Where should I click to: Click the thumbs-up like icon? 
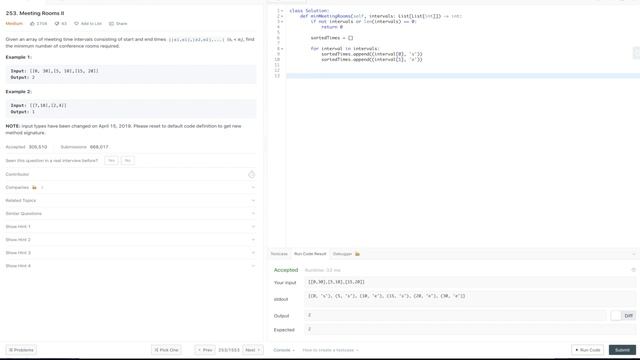click(32, 24)
